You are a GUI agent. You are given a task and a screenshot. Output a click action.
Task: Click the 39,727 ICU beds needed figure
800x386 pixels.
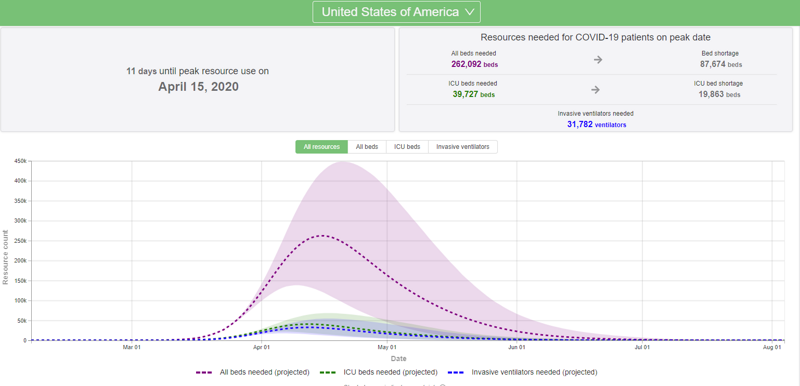[473, 94]
